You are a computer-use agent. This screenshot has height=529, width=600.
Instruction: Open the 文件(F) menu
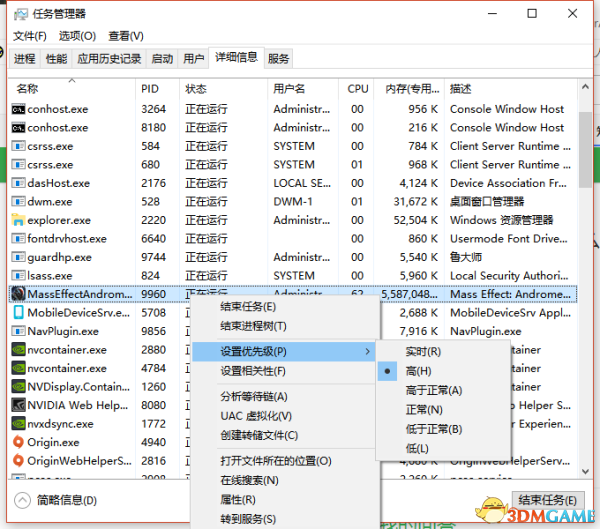click(29, 36)
